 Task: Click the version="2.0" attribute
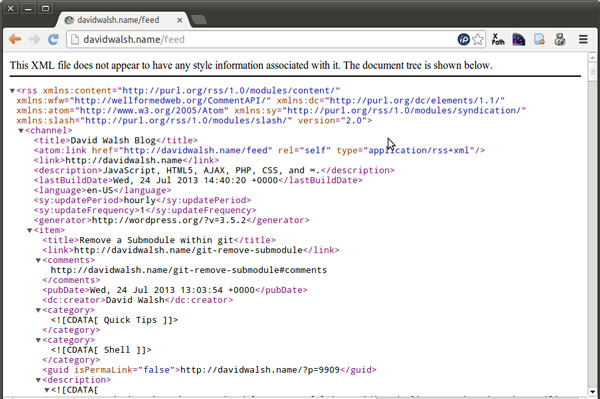coord(332,121)
